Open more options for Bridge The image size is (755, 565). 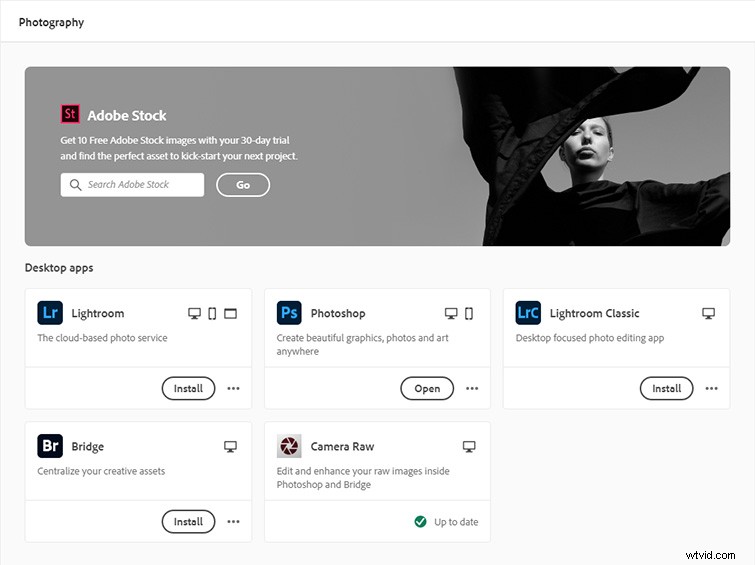[x=234, y=521]
